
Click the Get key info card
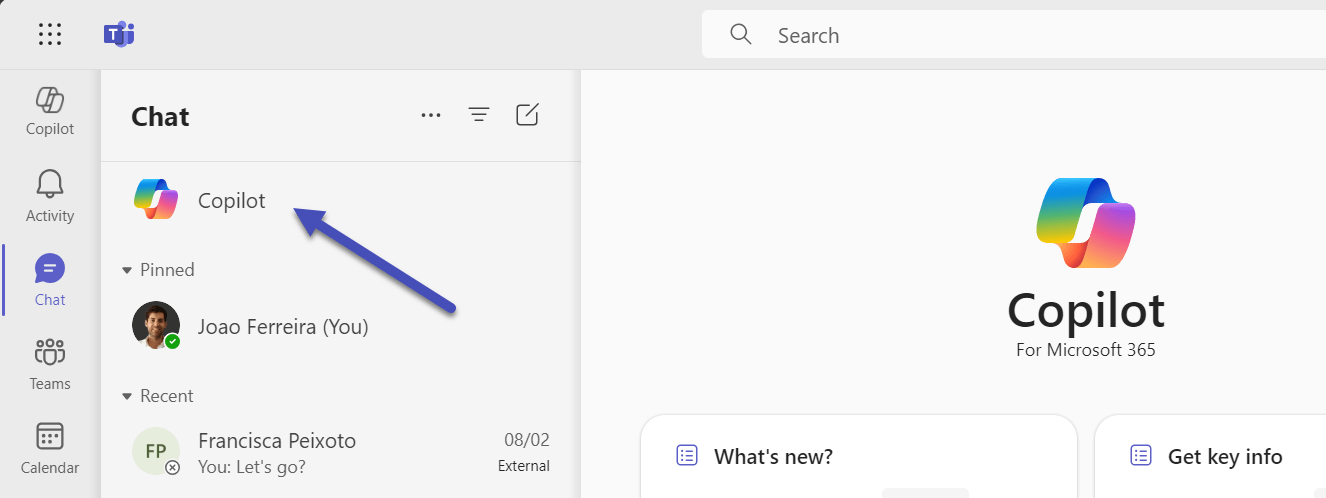coord(1210,457)
